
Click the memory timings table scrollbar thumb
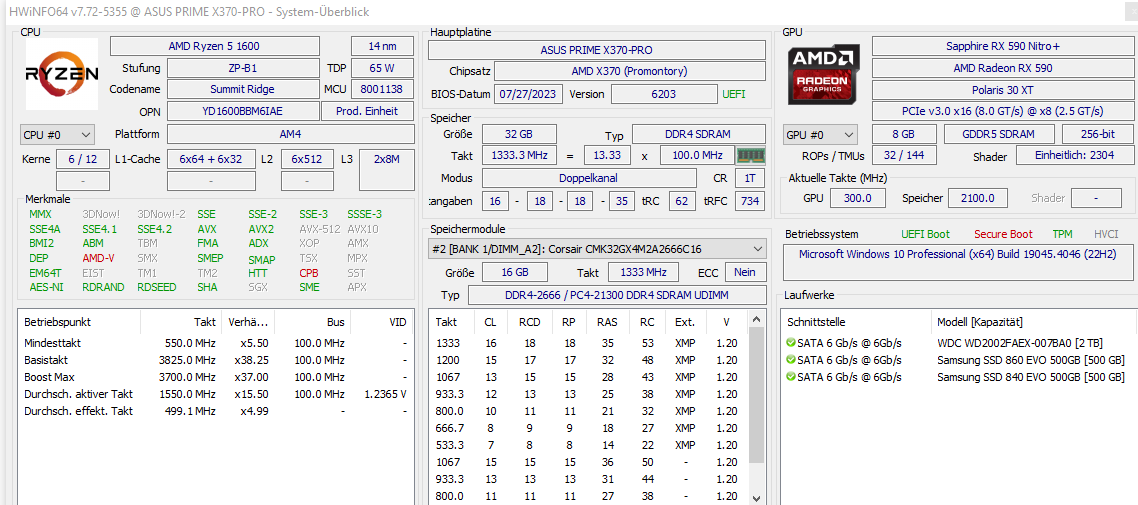[x=757, y=394]
